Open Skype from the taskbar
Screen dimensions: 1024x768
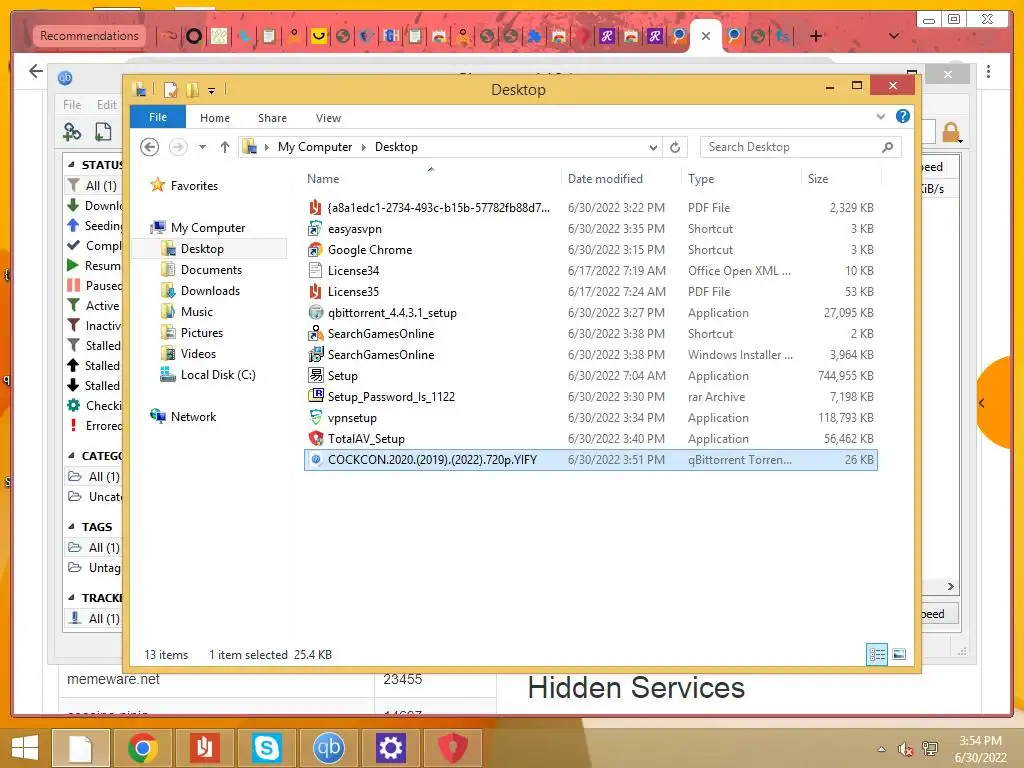tap(266, 748)
